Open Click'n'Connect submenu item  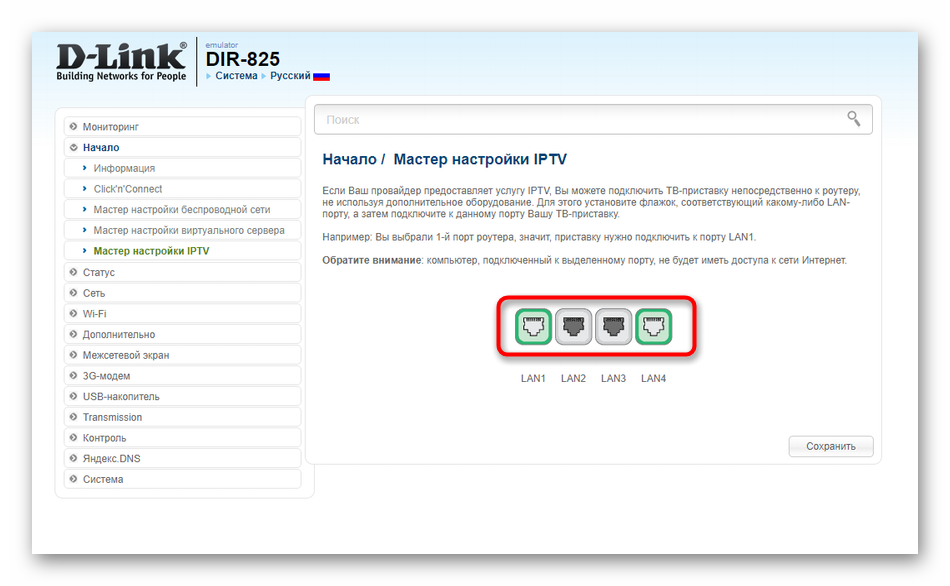tap(128, 189)
